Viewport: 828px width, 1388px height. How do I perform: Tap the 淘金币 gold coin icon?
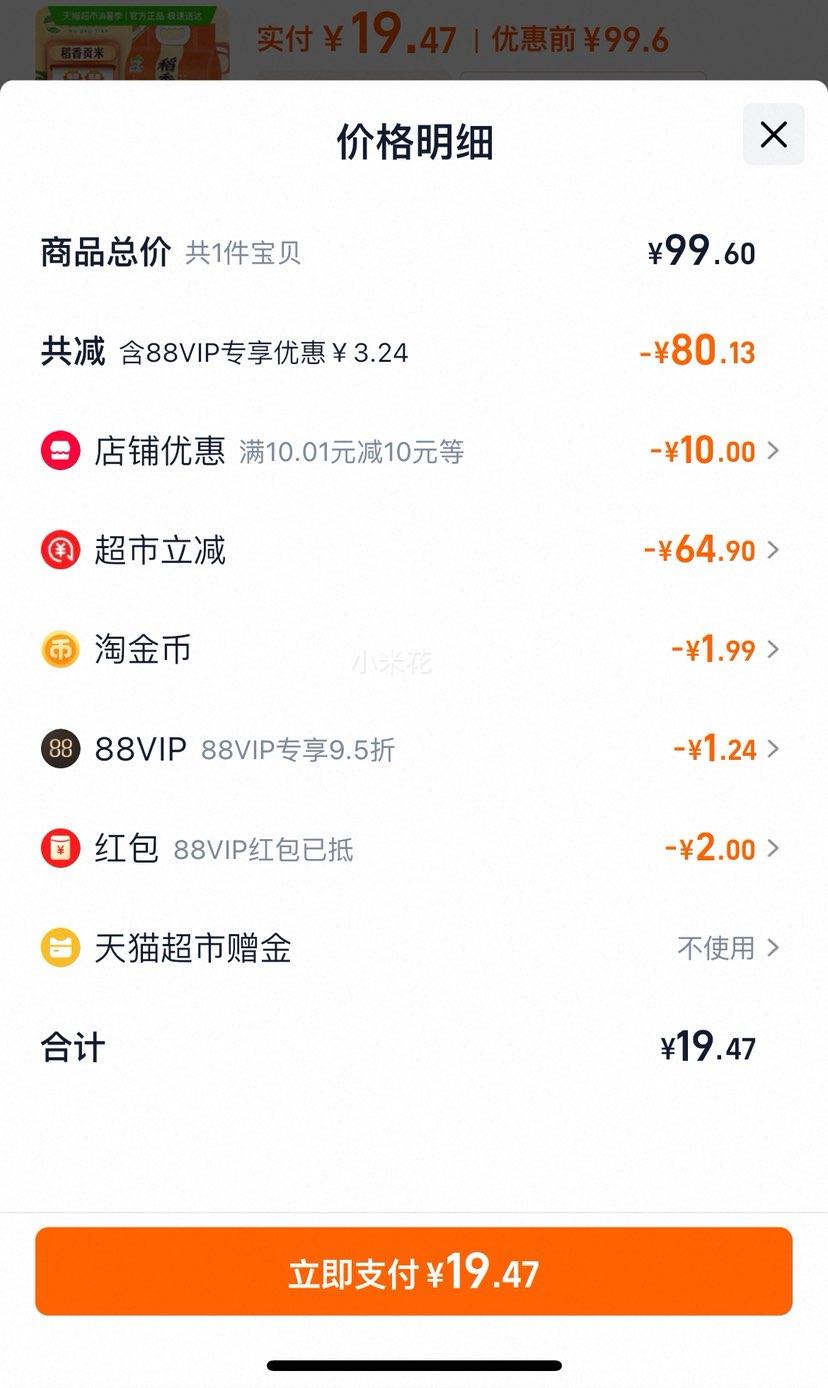[60, 649]
